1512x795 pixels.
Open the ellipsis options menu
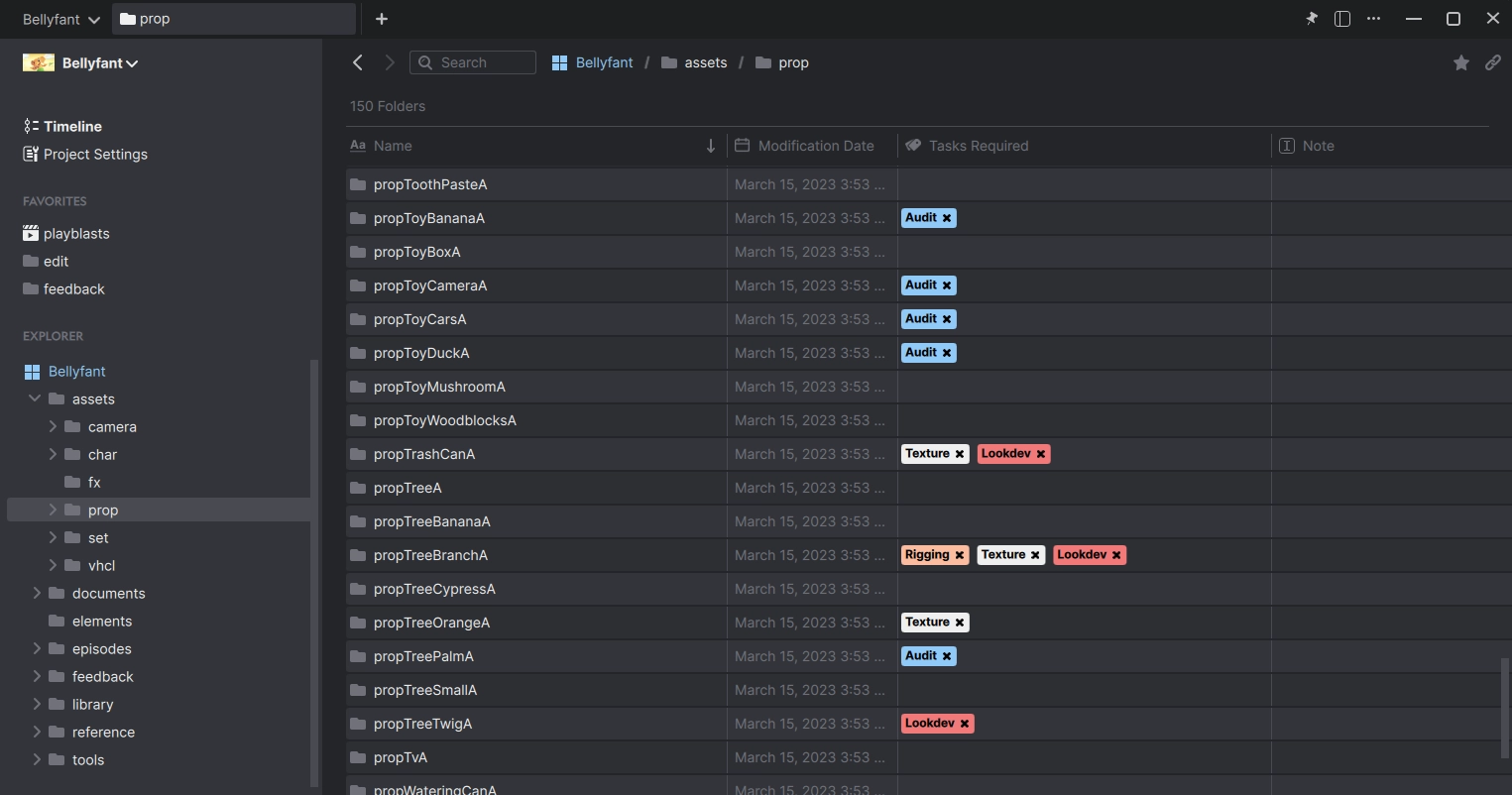pos(1373,18)
